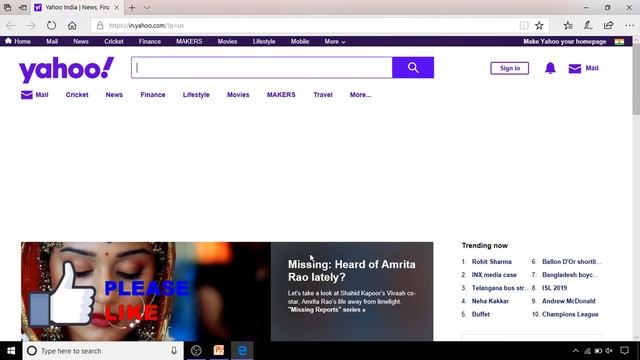
Task: Open News in the top purple bar
Action: point(81,41)
